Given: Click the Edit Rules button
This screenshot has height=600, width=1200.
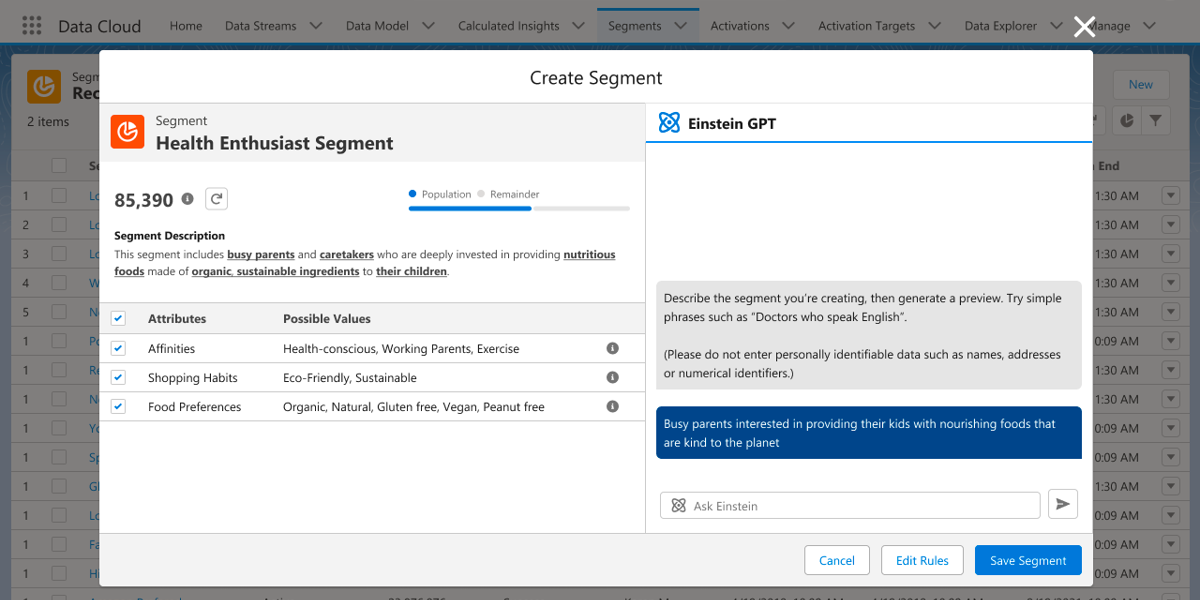Looking at the screenshot, I should coord(921,560).
